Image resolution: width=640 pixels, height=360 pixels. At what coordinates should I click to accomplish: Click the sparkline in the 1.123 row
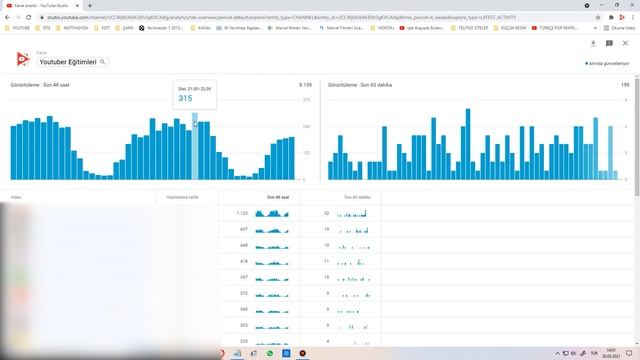click(272, 213)
